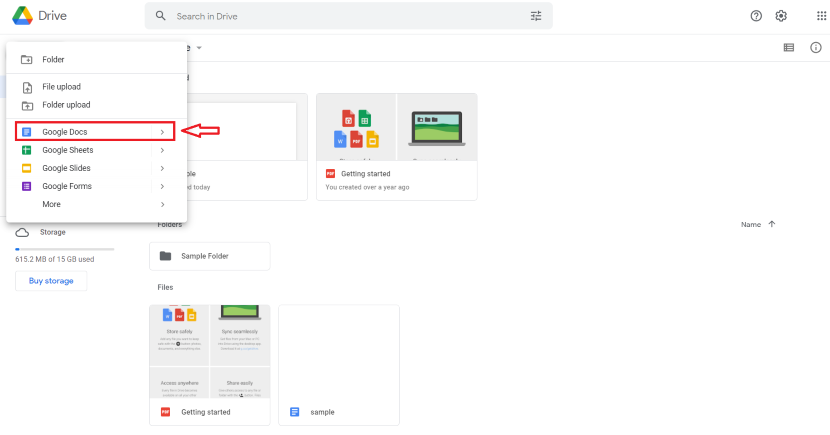Click the File upload icon
This screenshot has height=435, width=830.
[27, 87]
